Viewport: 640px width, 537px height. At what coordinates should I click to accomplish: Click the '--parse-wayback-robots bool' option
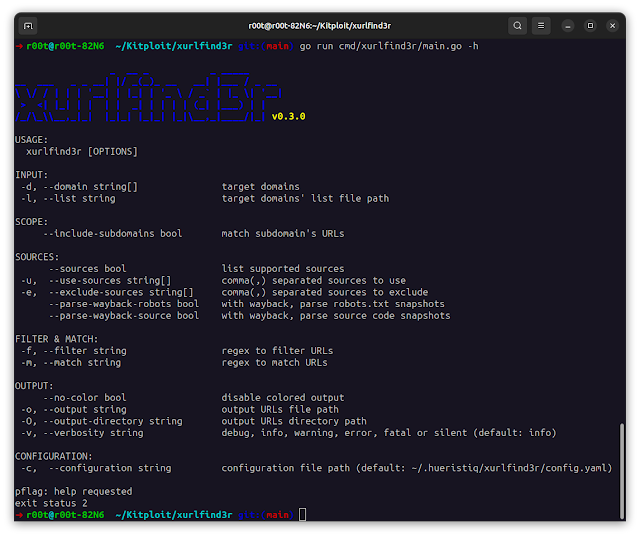[x=124, y=304]
